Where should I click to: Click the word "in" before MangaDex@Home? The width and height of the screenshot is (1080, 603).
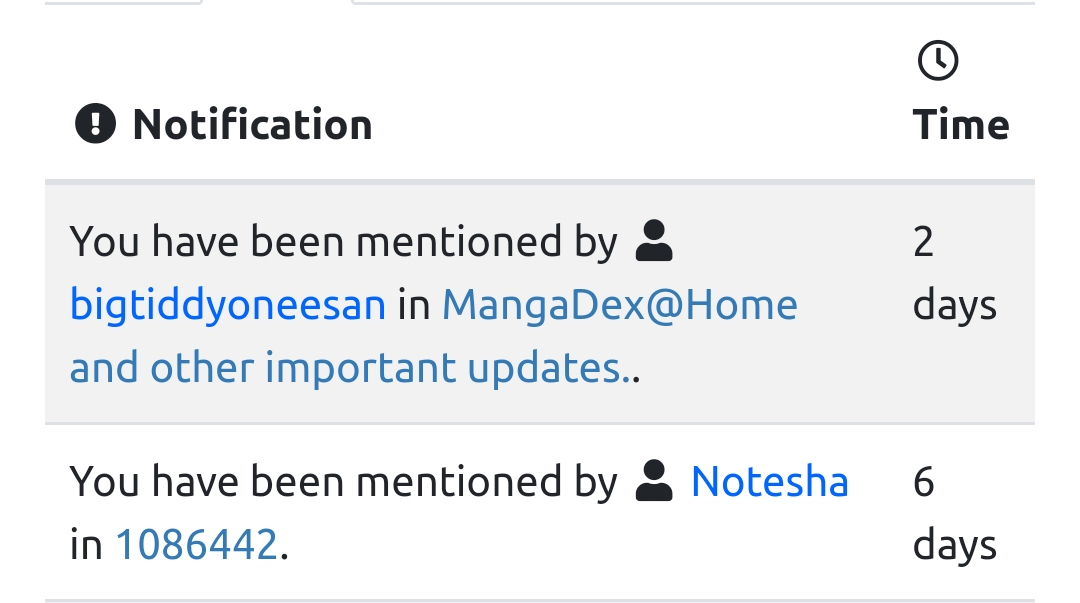[x=413, y=305]
